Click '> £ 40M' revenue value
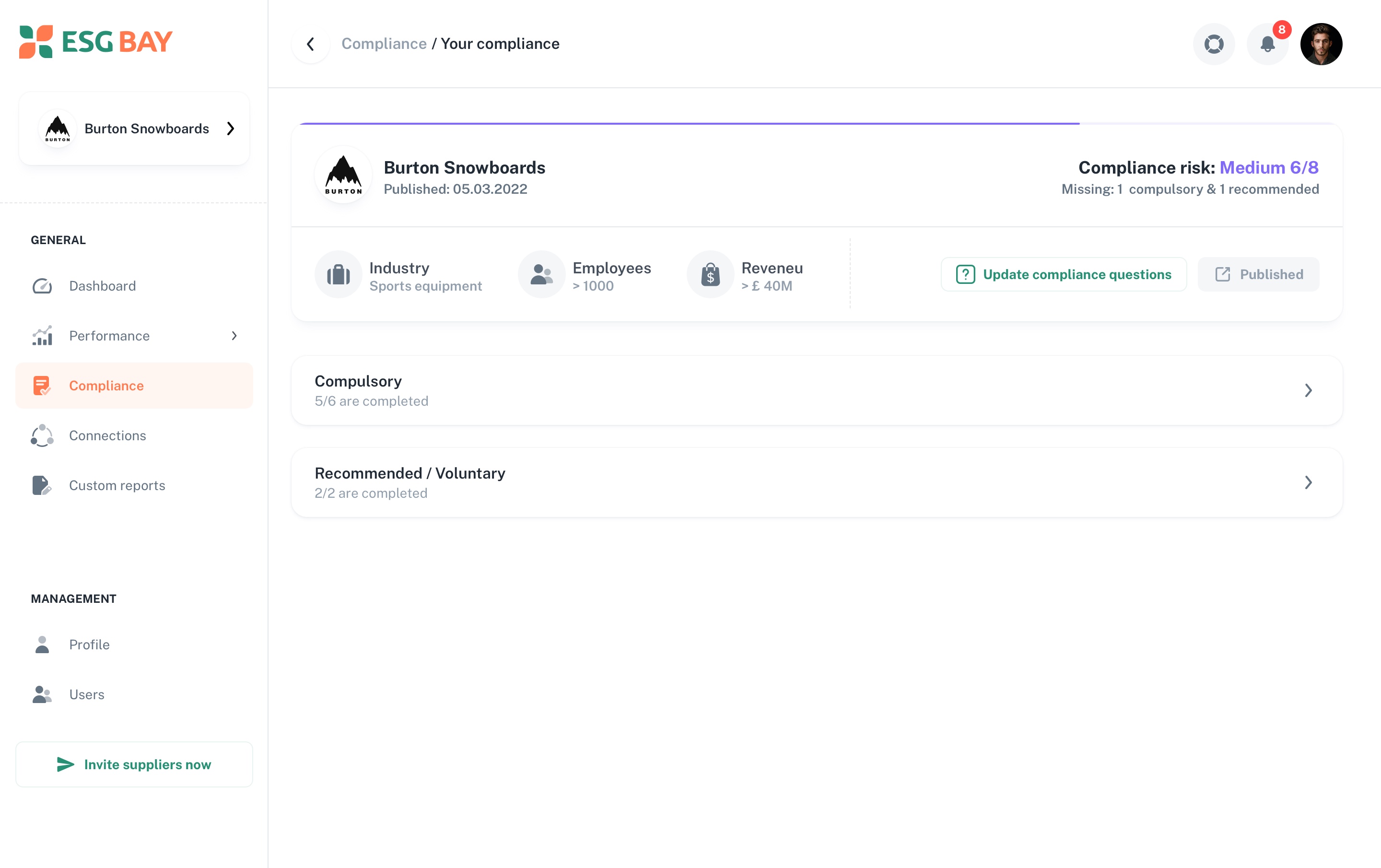The width and height of the screenshot is (1381, 868). pos(767,286)
